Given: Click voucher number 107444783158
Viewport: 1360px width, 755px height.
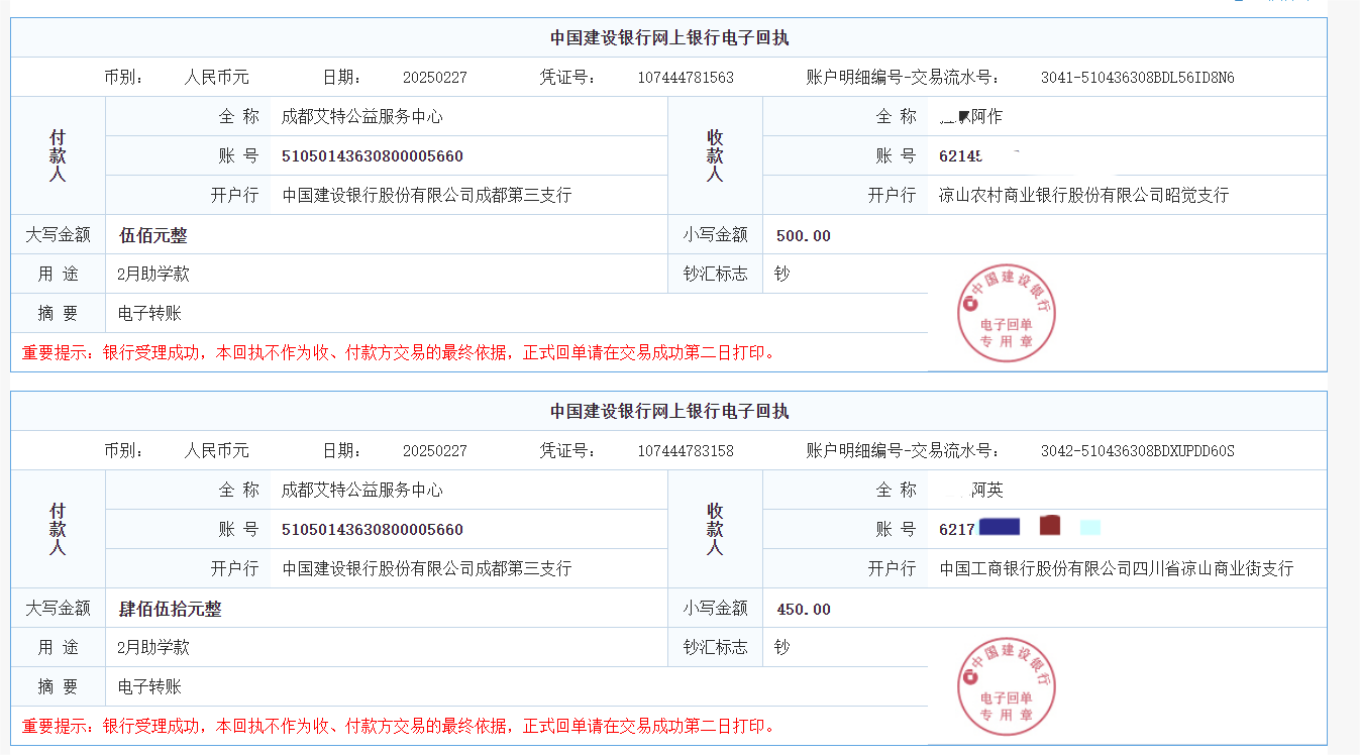Looking at the screenshot, I should click(685, 451).
